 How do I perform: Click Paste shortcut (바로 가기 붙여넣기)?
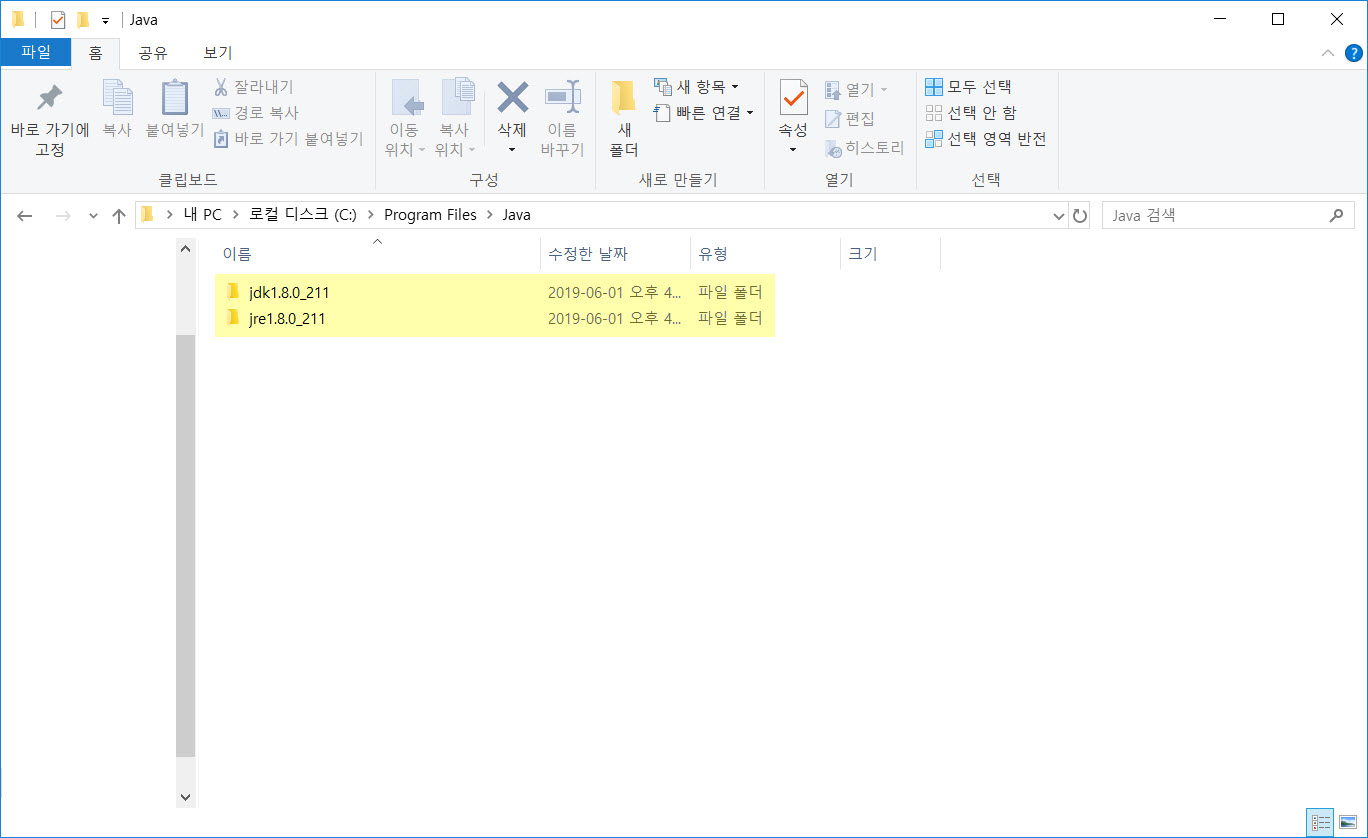[288, 139]
